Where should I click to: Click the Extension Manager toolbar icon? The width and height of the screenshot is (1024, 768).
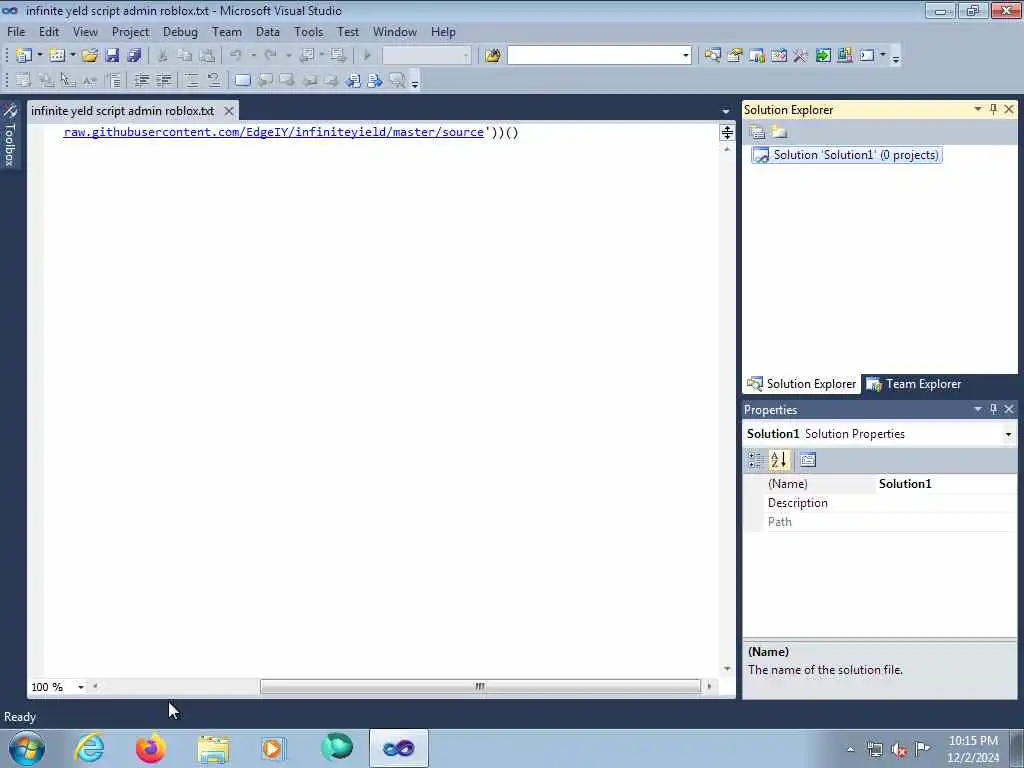[x=844, y=56]
